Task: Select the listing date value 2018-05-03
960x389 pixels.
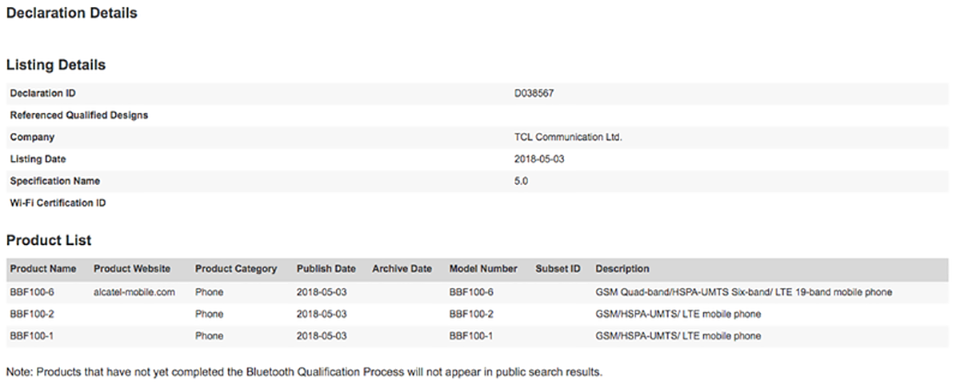Action: (539, 159)
